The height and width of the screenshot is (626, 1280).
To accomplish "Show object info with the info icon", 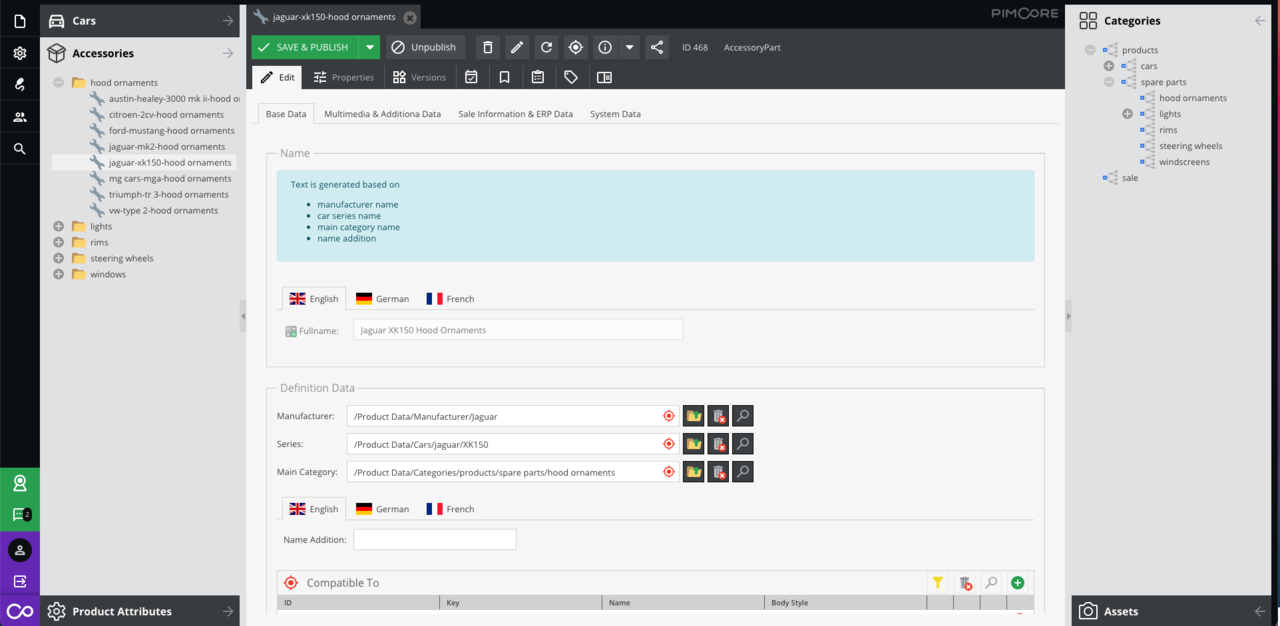I will (605, 47).
